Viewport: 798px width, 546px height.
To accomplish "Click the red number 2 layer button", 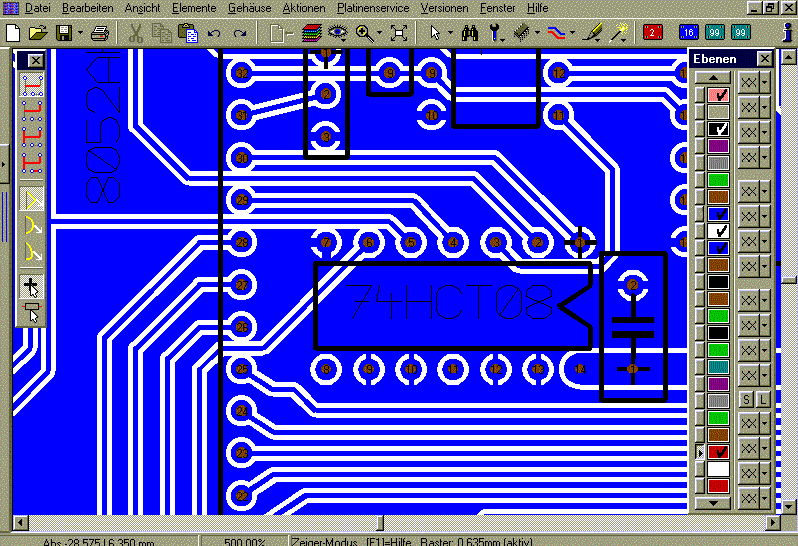I will click(x=652, y=33).
